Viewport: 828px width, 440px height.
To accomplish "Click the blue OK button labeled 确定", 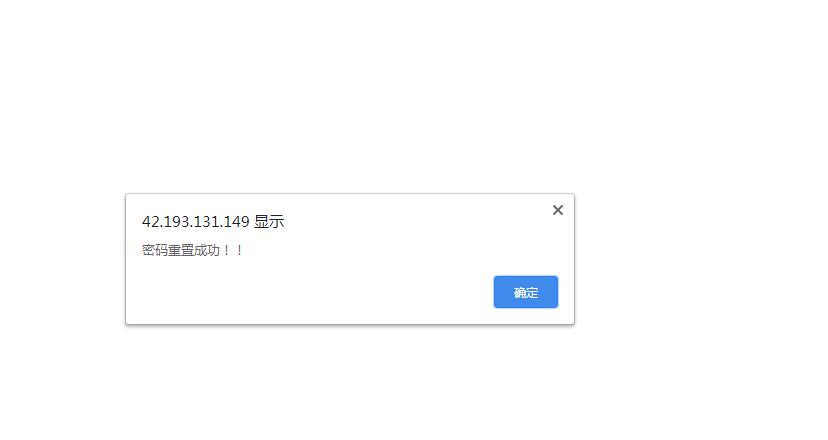I will [525, 292].
